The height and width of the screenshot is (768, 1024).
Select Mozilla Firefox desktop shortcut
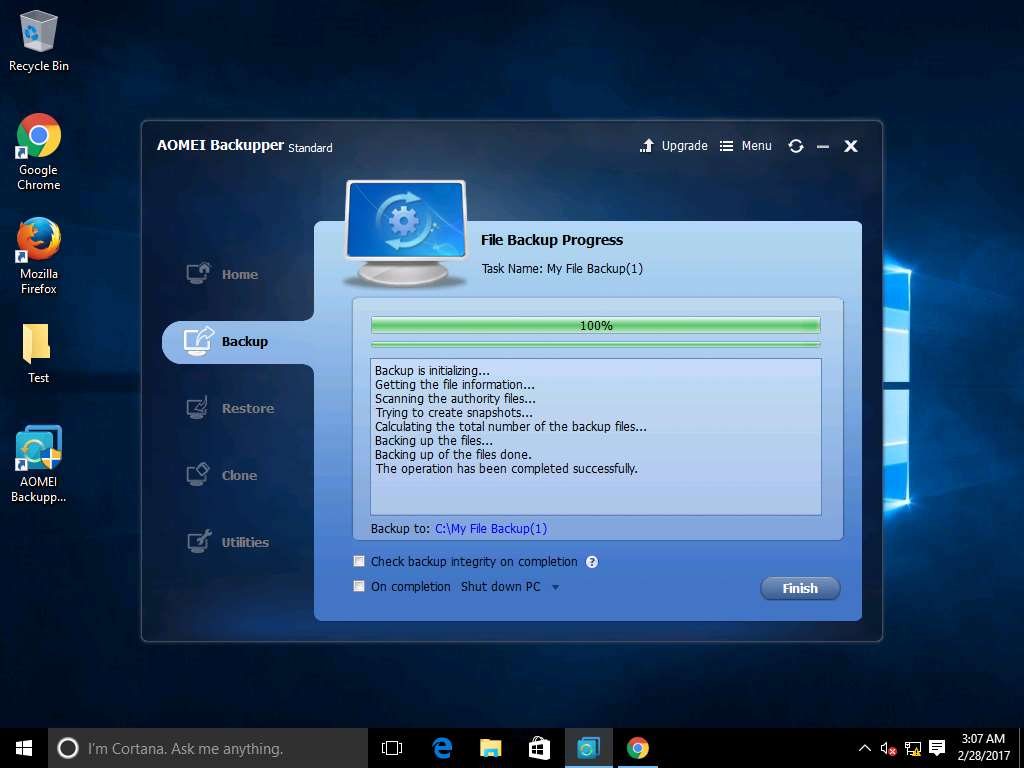39,256
